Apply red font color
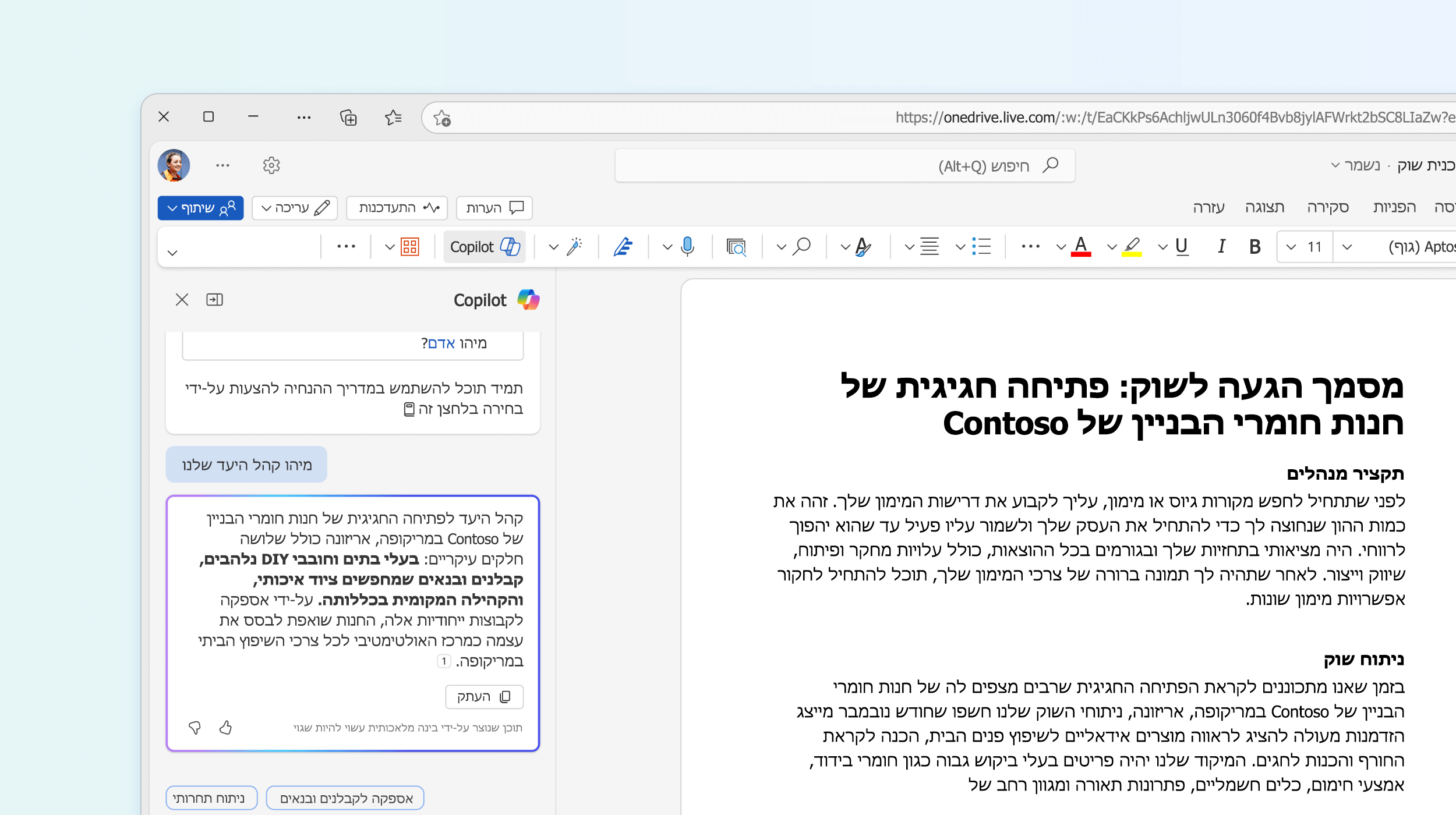 click(1081, 247)
